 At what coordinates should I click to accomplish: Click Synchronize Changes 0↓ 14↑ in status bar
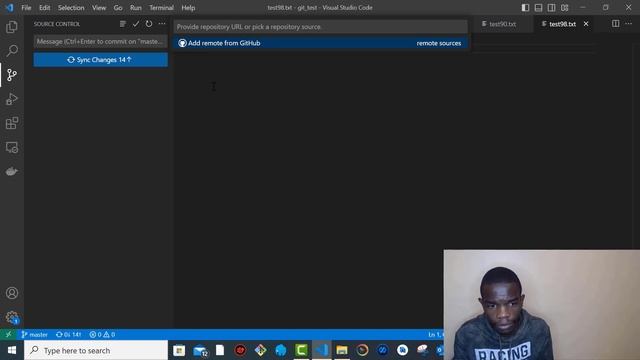(x=69, y=334)
